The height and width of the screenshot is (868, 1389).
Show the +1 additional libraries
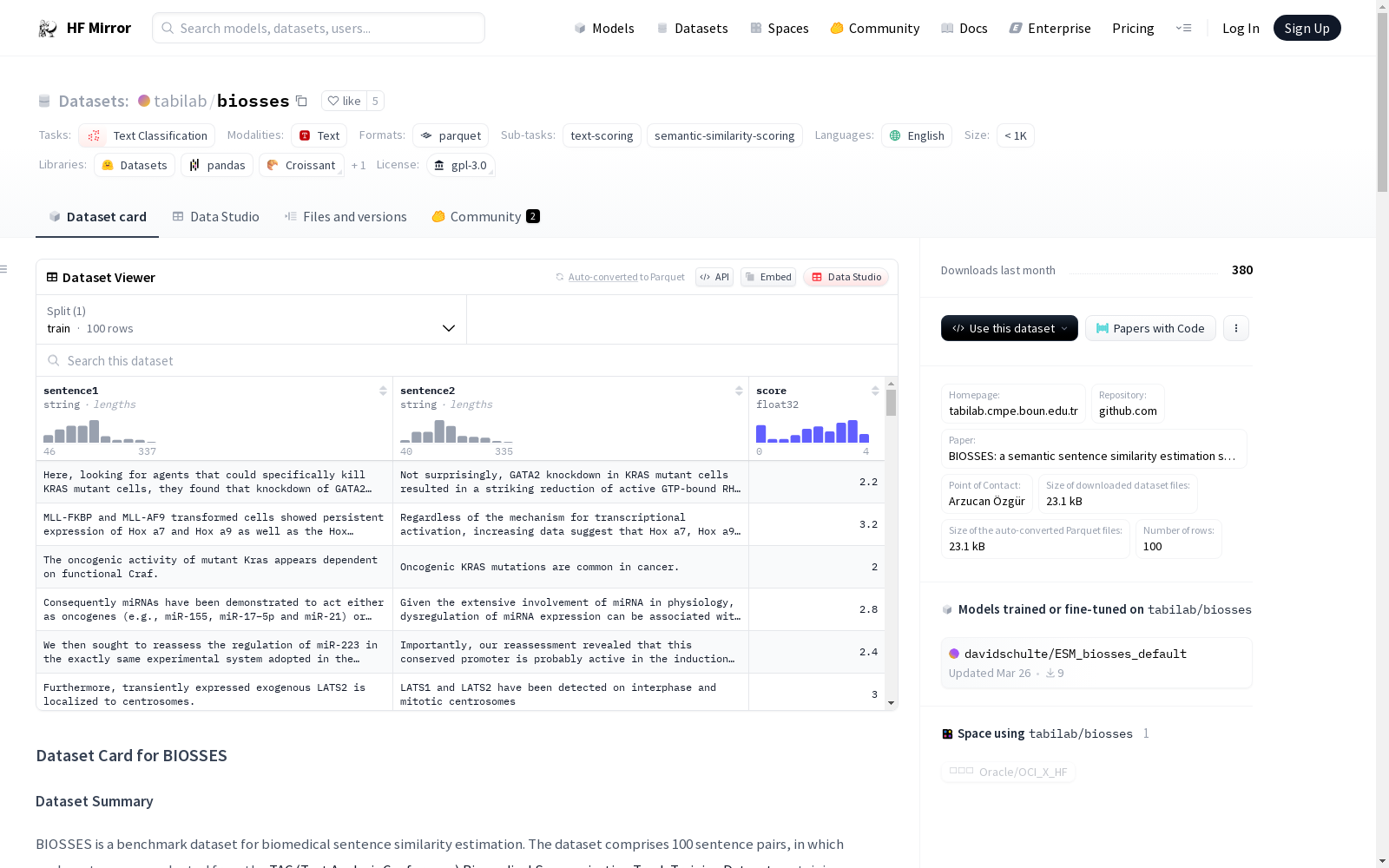[359, 165]
